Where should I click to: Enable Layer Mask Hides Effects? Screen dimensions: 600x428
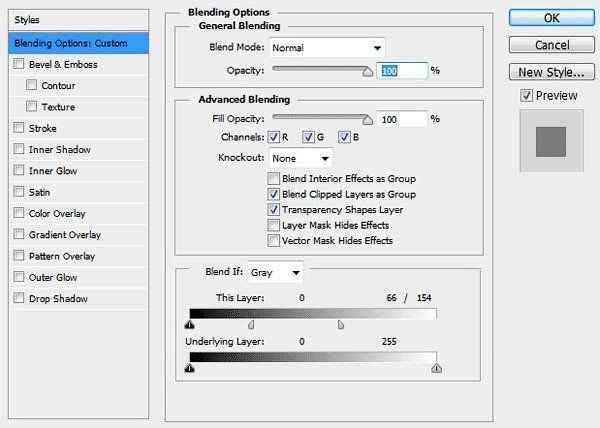(274, 225)
